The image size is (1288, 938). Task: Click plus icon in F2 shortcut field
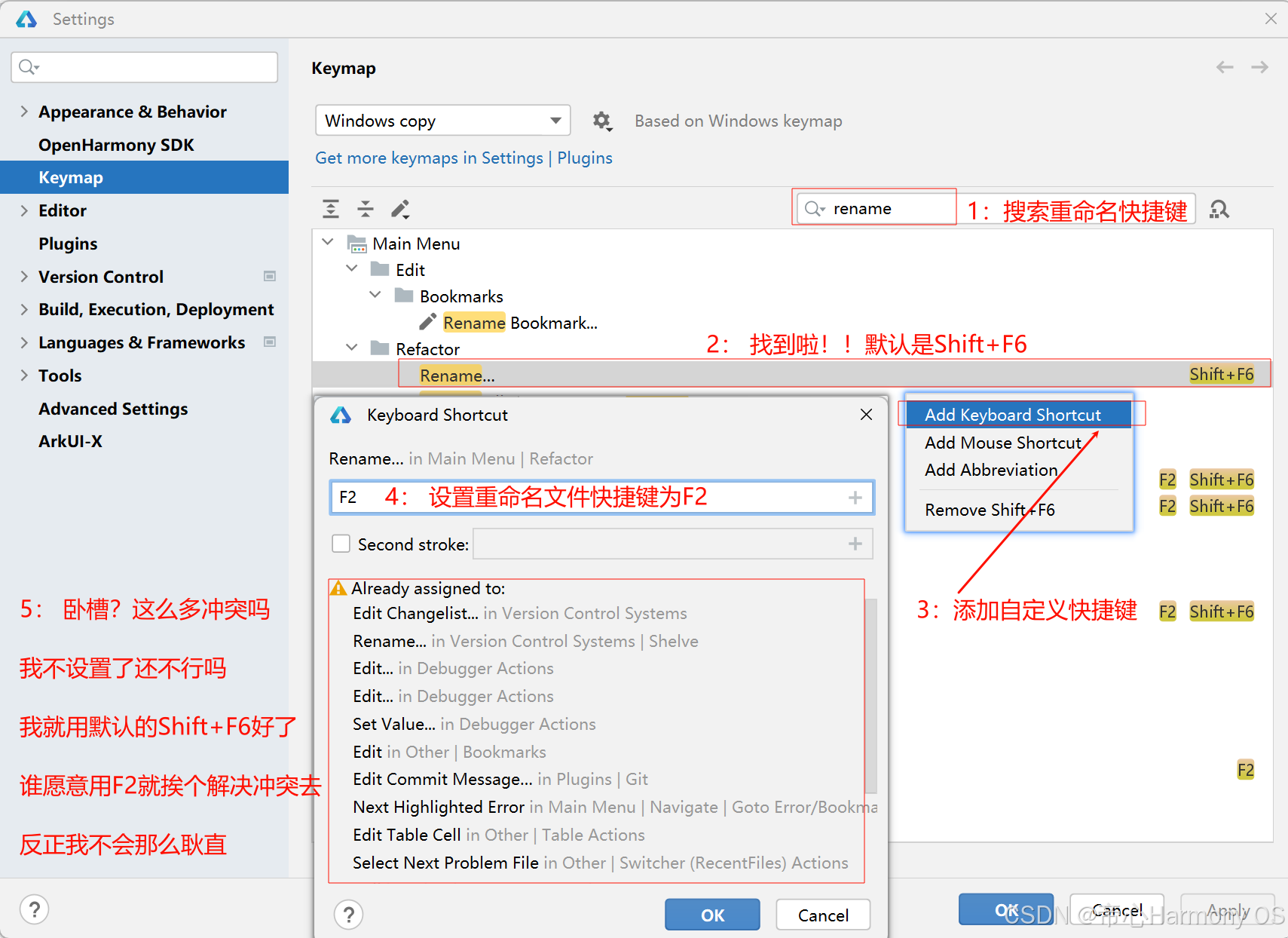click(855, 498)
